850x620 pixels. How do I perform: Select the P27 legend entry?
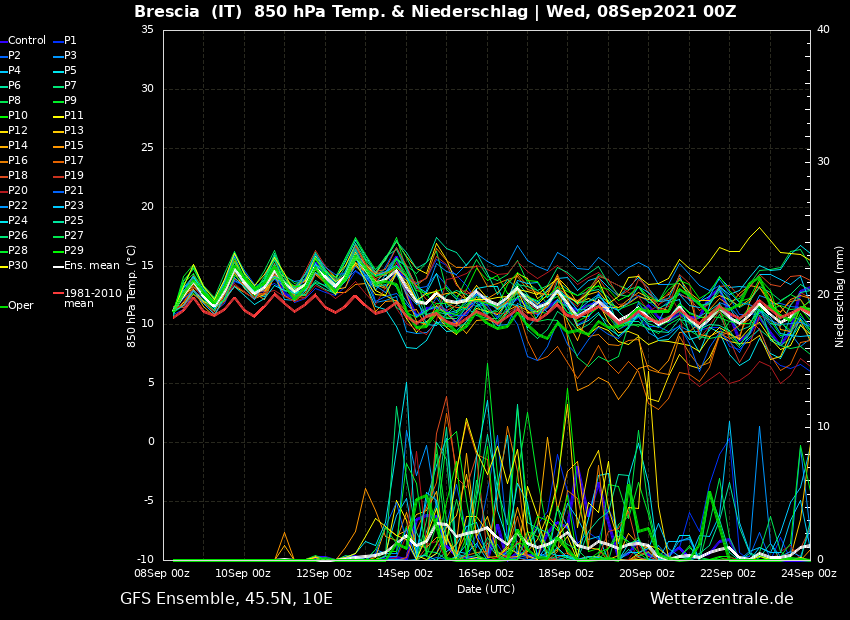pyautogui.click(x=68, y=235)
